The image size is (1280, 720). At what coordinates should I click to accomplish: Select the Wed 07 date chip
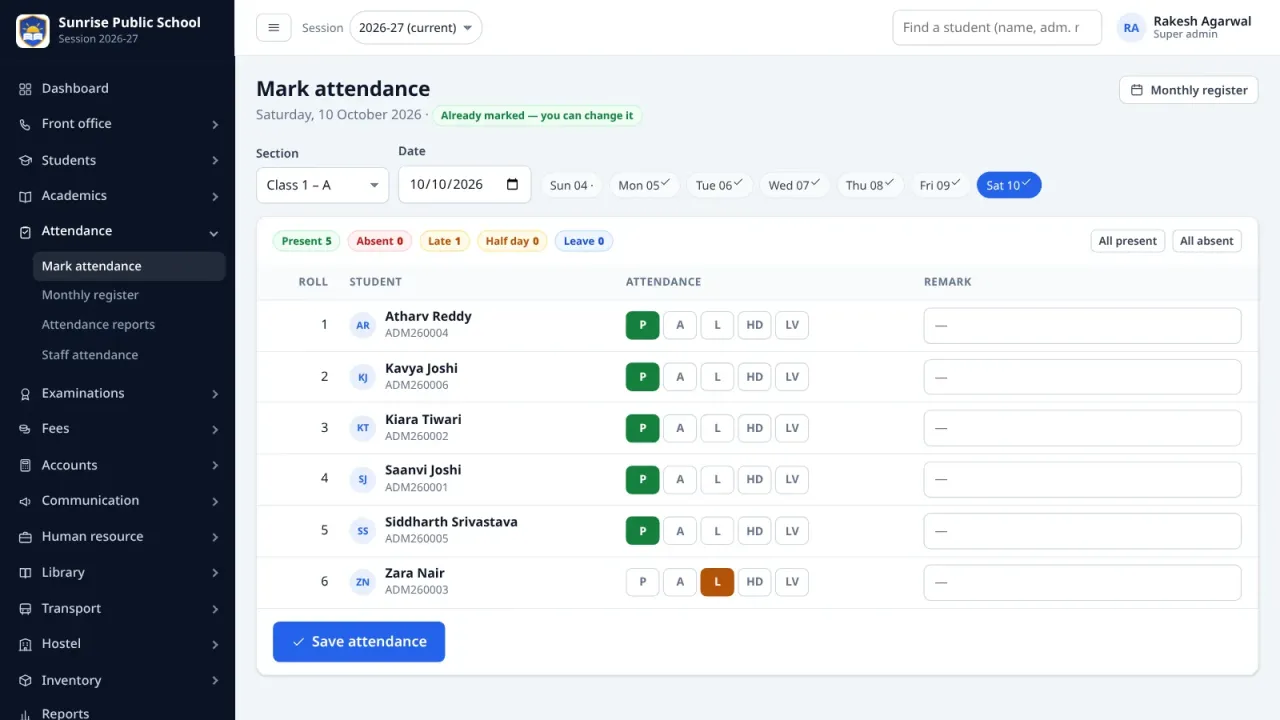click(x=795, y=185)
